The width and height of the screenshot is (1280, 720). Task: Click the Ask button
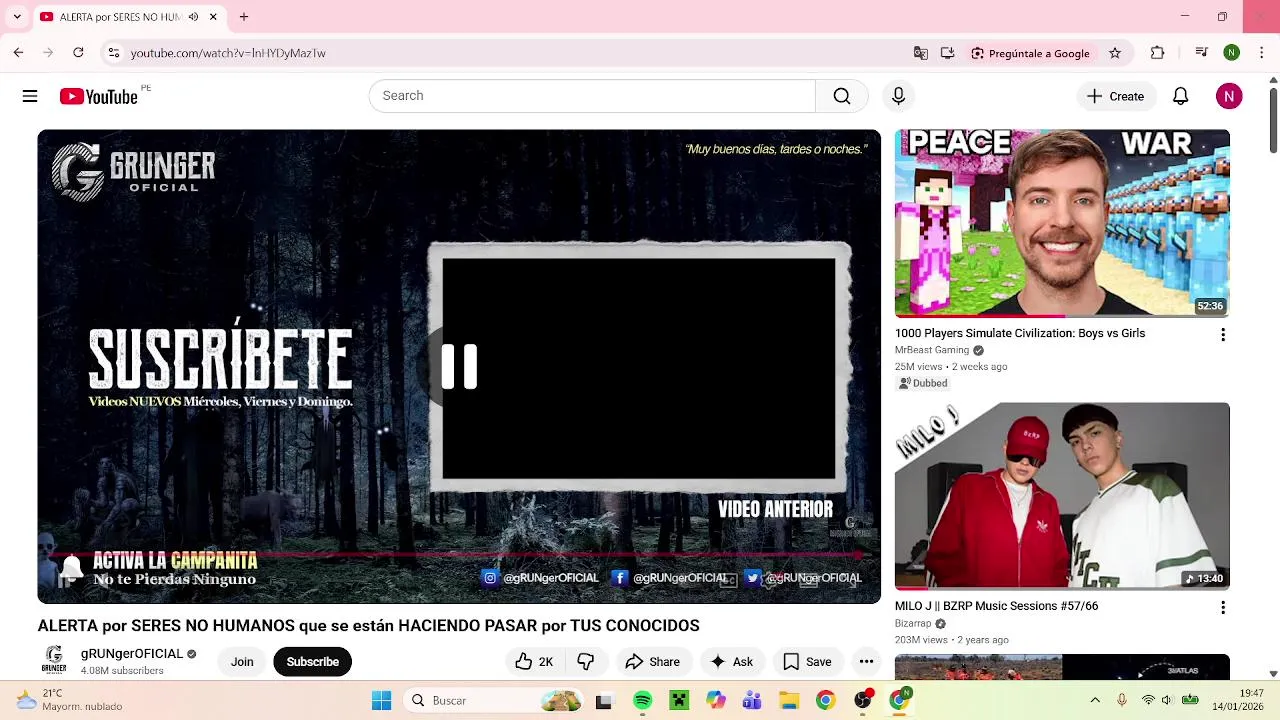click(731, 662)
